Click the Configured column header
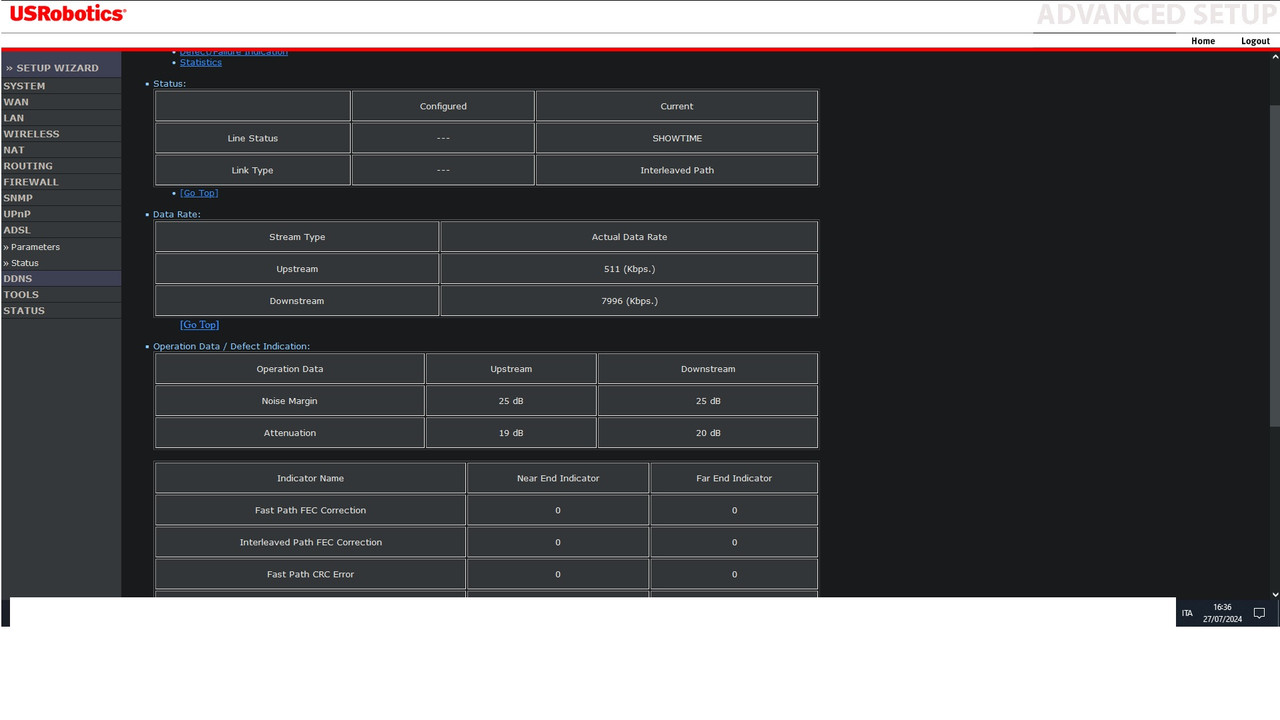This screenshot has width=1280, height=720. click(x=443, y=106)
